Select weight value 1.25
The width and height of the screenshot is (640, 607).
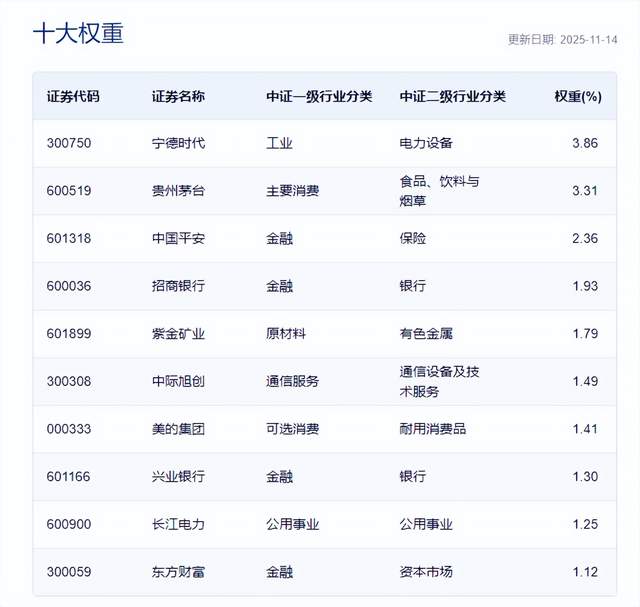tap(585, 525)
